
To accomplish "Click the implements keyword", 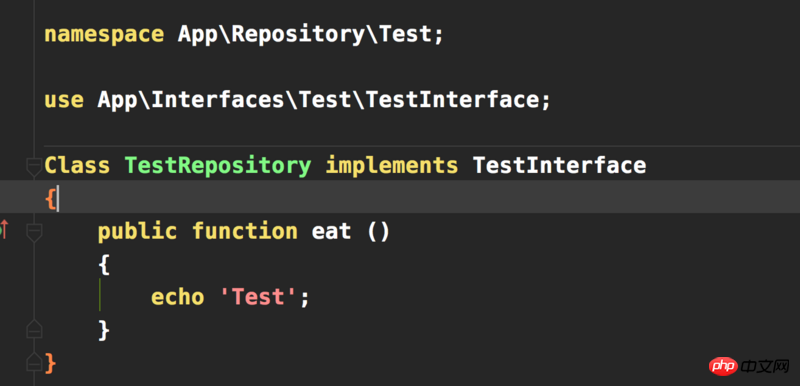I will coord(392,166).
